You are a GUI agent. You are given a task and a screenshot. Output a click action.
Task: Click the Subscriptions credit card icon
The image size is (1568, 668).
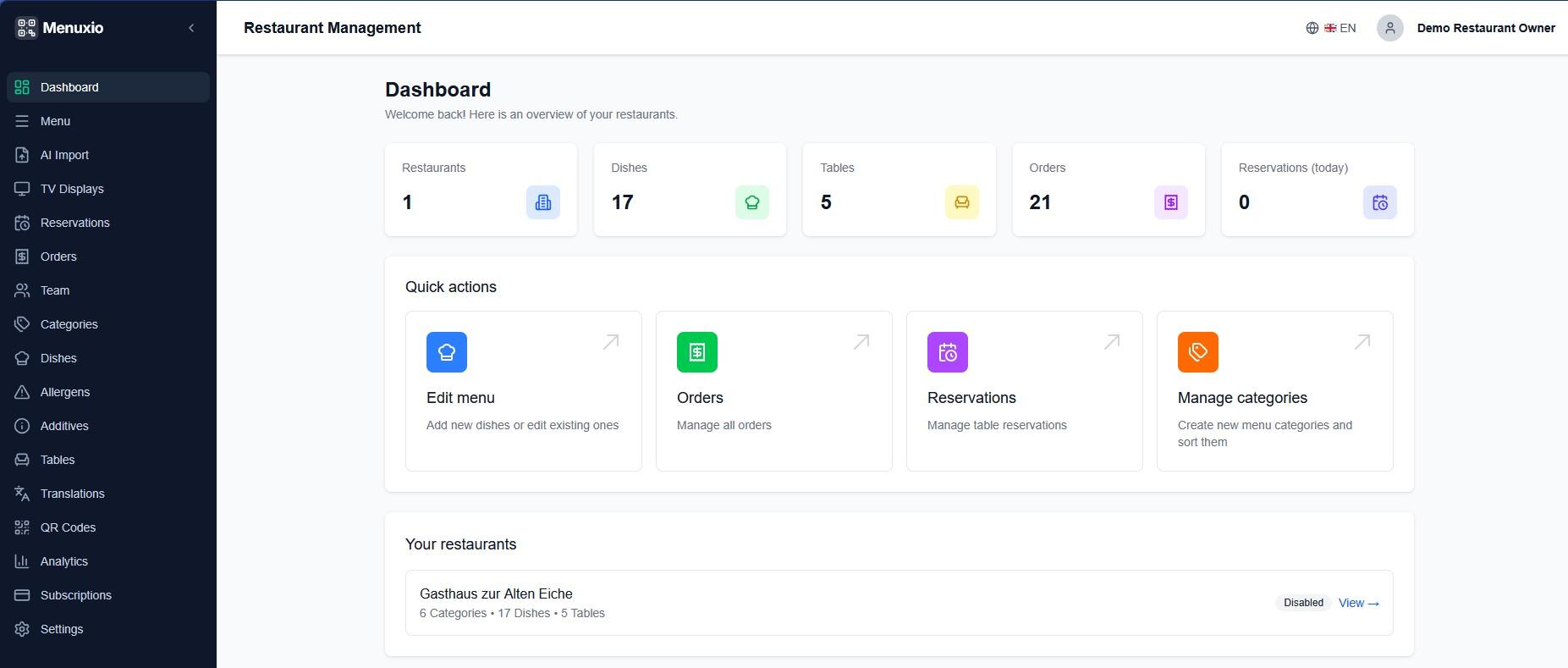click(22, 595)
